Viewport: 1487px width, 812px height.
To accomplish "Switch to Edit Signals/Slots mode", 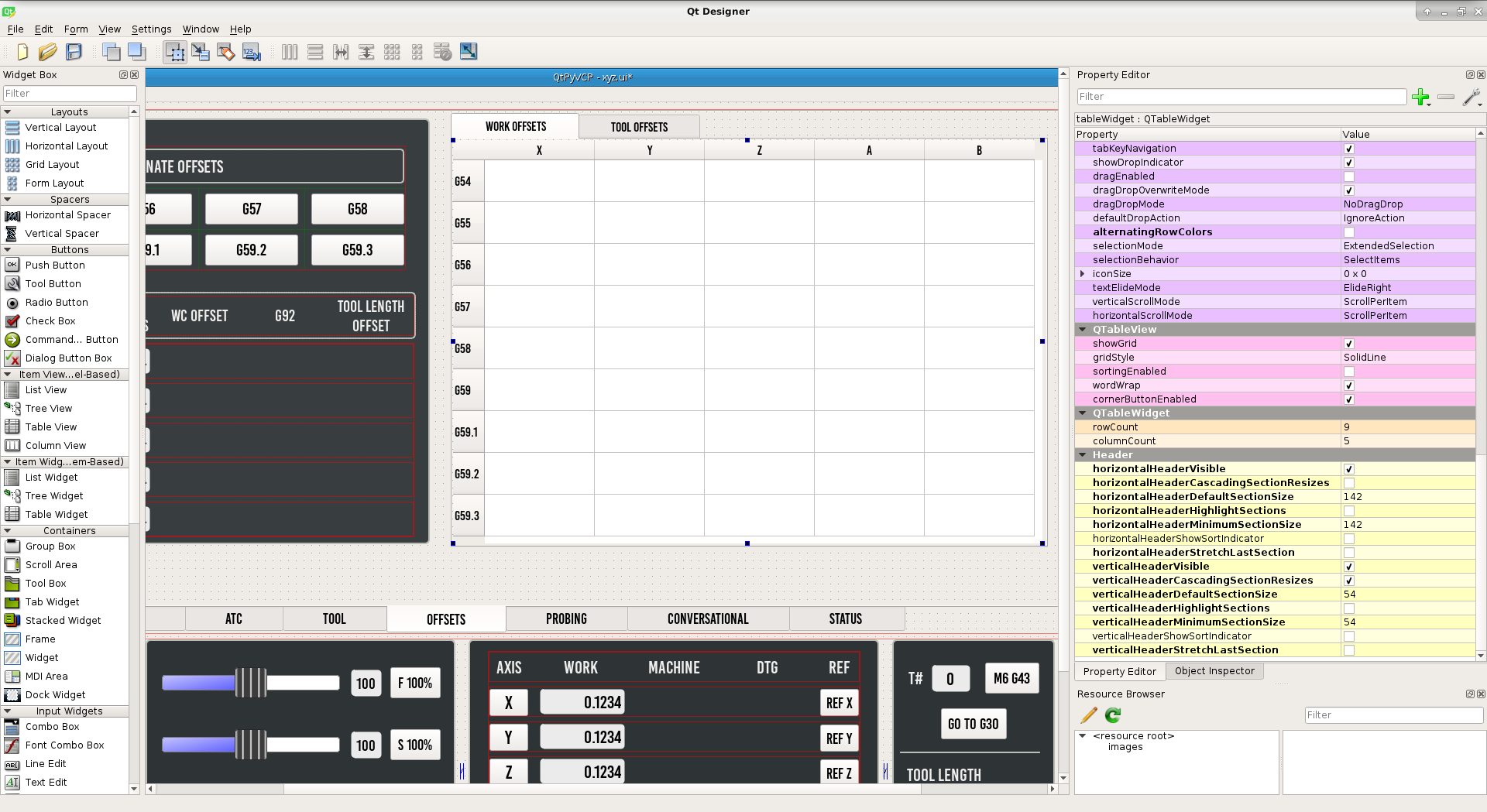I will pyautogui.click(x=201, y=52).
